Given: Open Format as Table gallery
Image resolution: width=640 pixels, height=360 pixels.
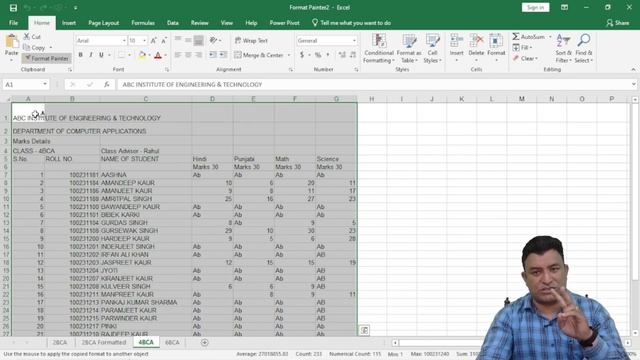Looking at the screenshot, I should [409, 48].
